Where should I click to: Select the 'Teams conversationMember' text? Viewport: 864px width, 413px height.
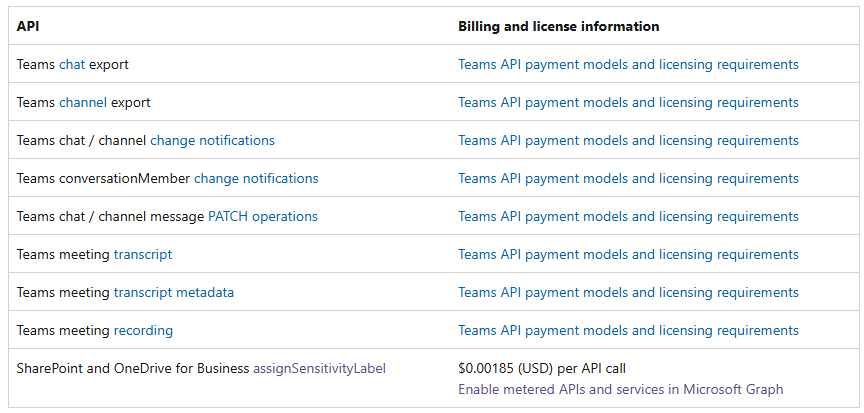104,178
